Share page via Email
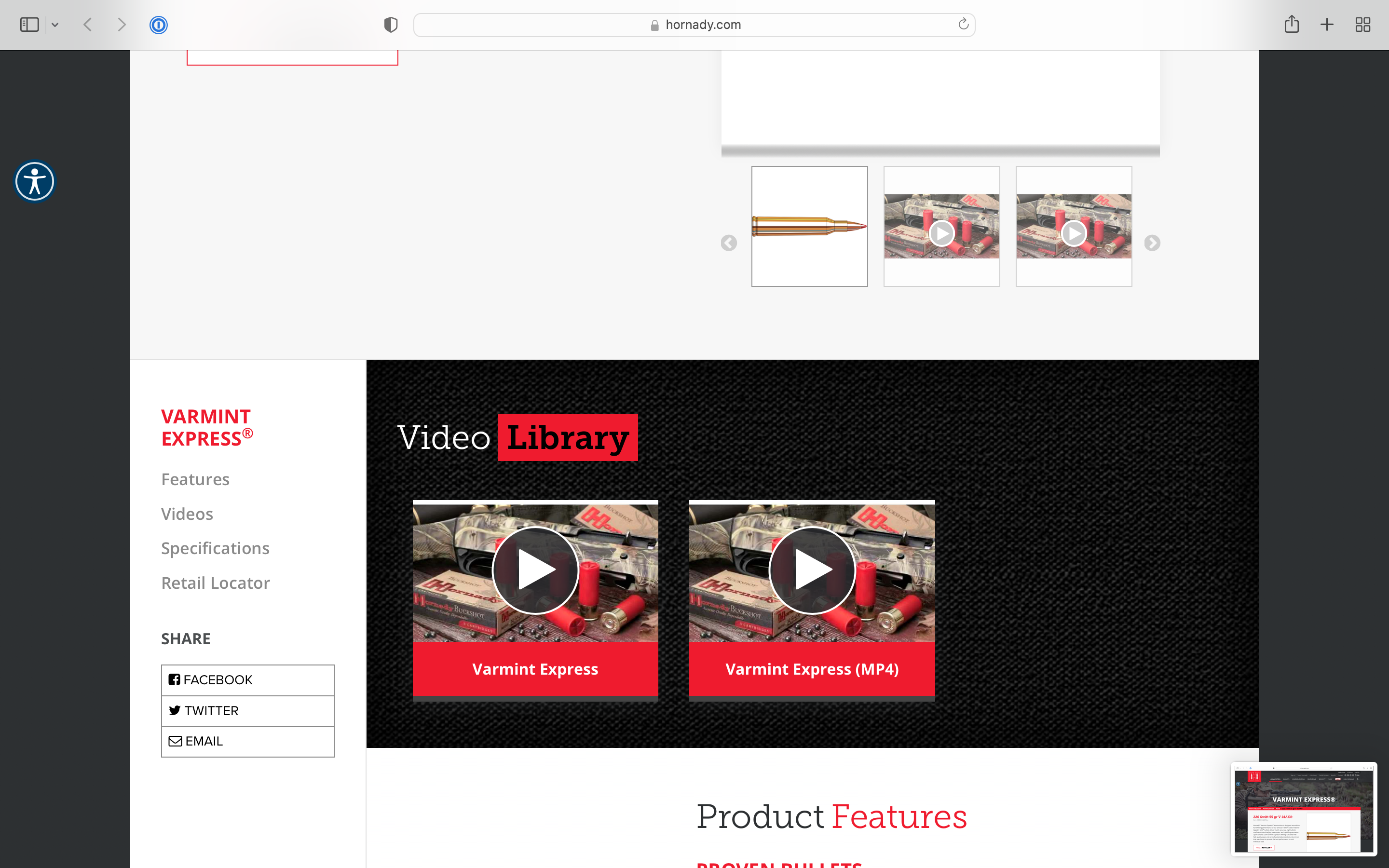1389x868 pixels. coord(248,741)
